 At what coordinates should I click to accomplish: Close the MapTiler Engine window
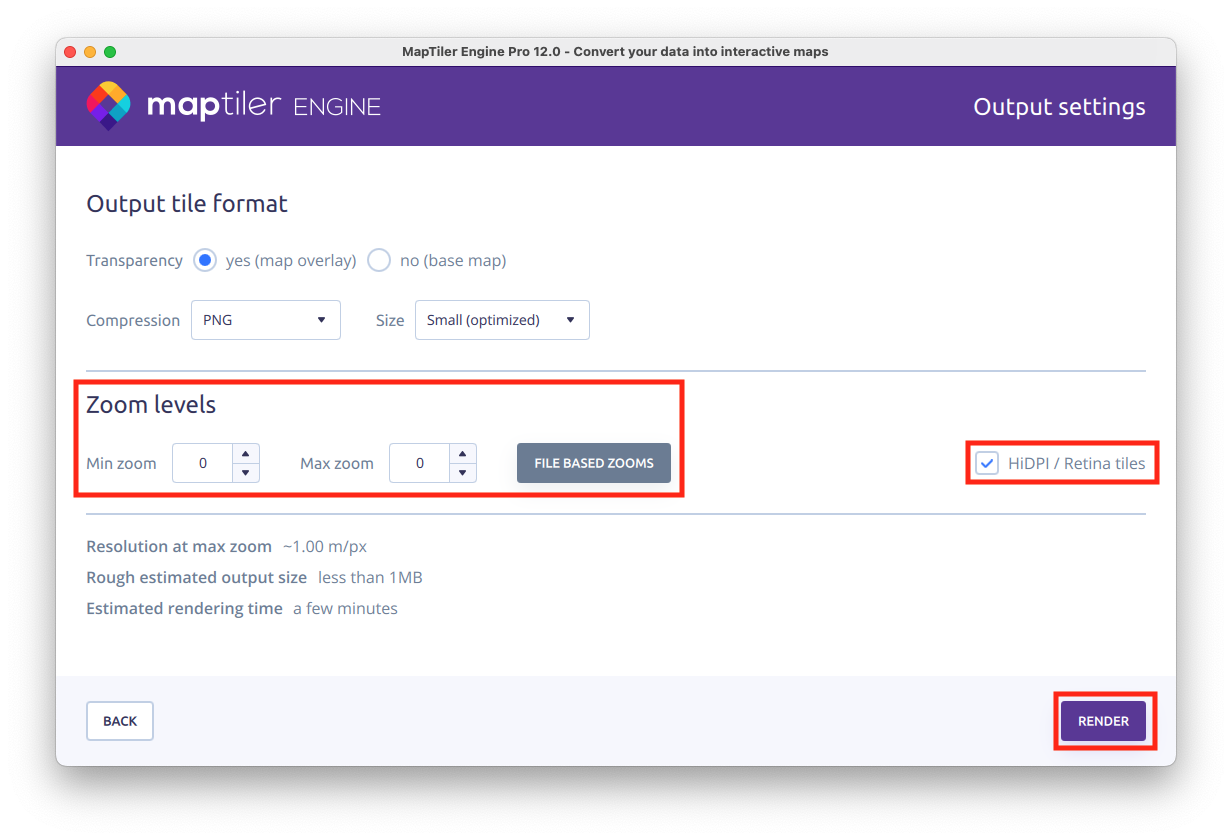point(70,52)
